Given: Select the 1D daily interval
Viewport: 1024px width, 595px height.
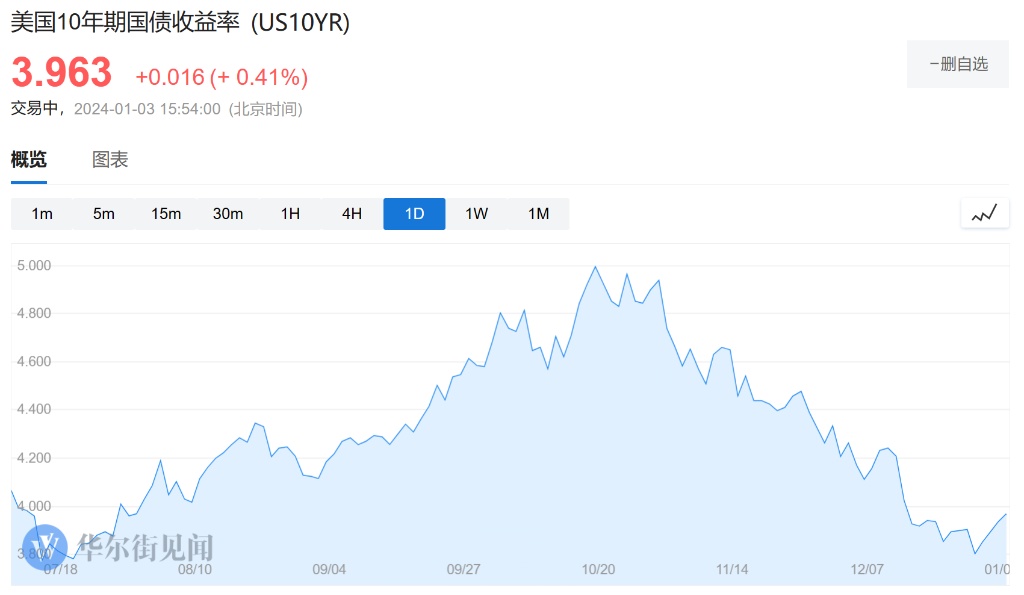Looking at the screenshot, I should pos(414,214).
